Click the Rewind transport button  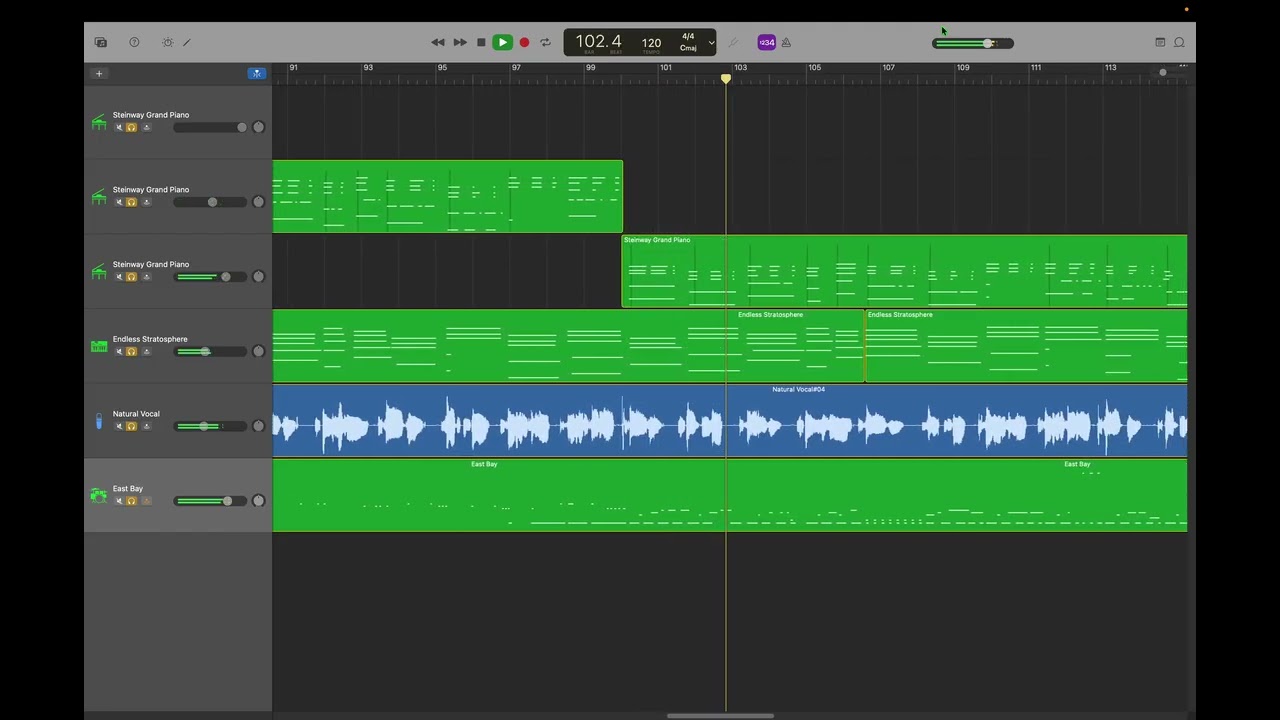[438, 42]
